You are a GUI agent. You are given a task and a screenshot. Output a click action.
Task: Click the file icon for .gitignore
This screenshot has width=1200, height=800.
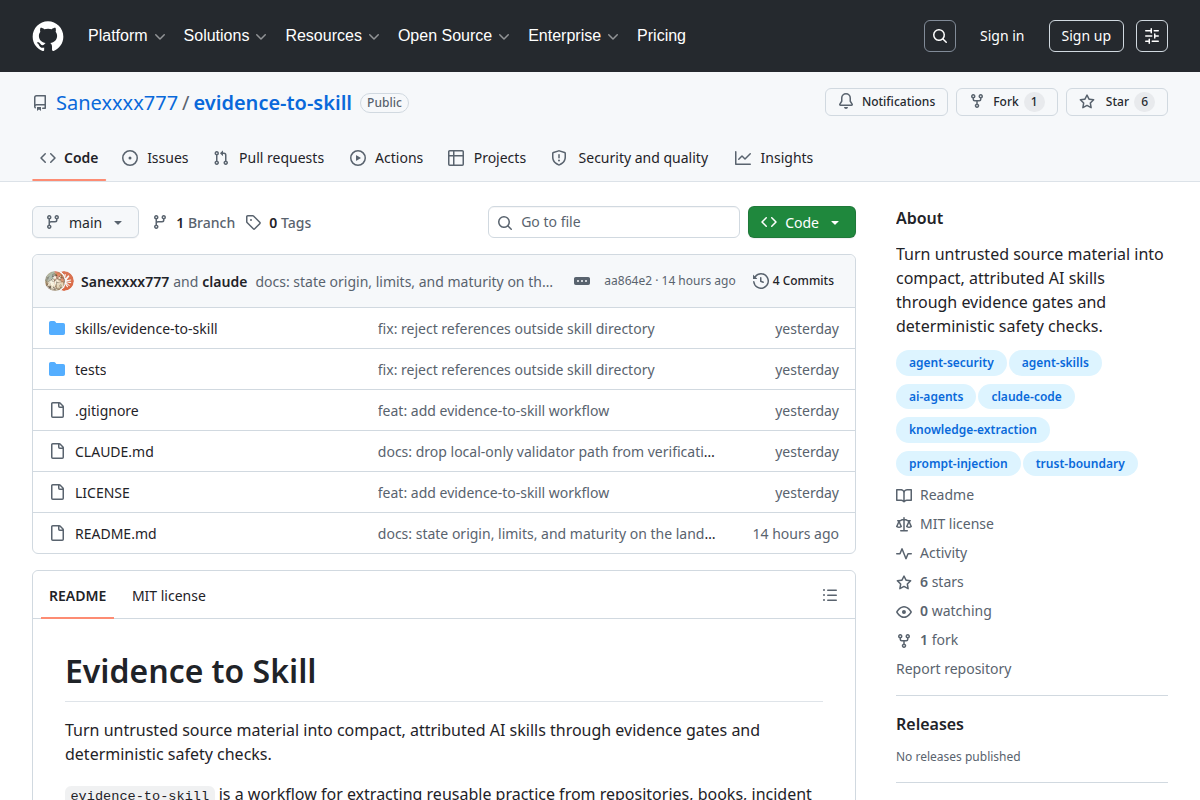pyautogui.click(x=57, y=411)
